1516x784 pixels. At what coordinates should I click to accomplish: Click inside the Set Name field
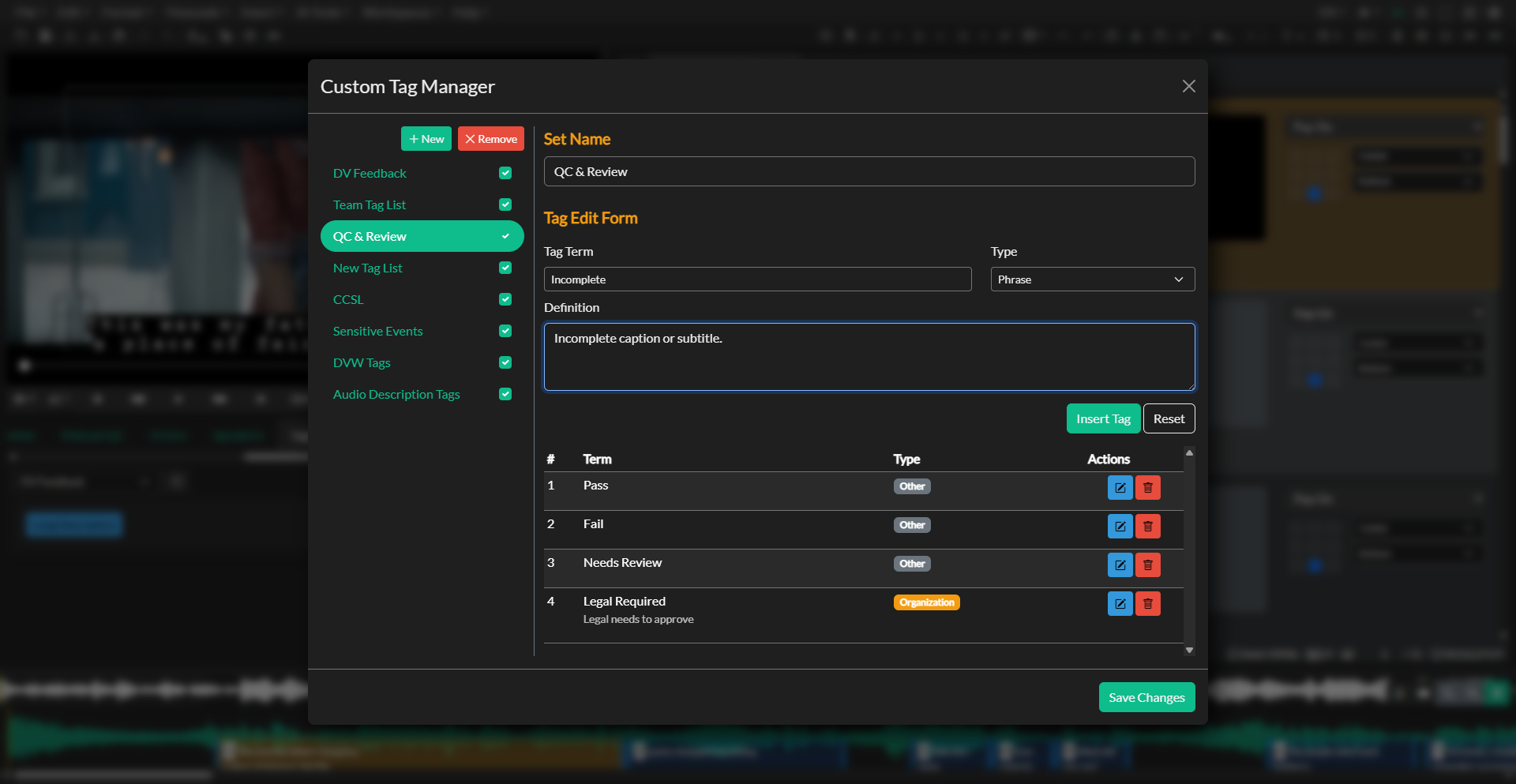[x=869, y=171]
